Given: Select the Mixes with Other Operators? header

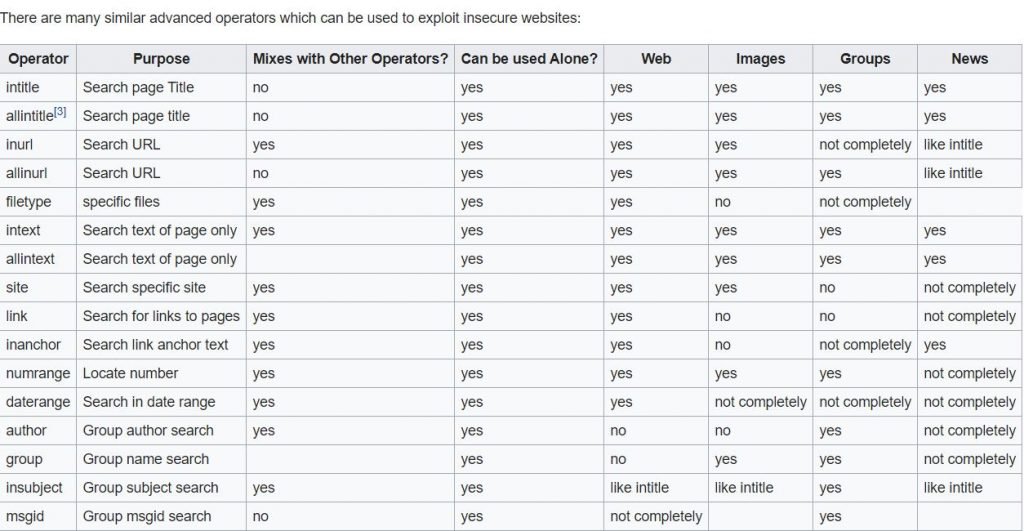Looking at the screenshot, I should point(350,59).
